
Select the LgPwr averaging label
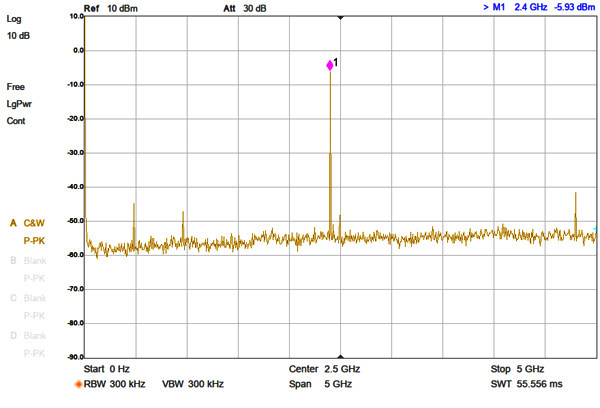click(19, 104)
